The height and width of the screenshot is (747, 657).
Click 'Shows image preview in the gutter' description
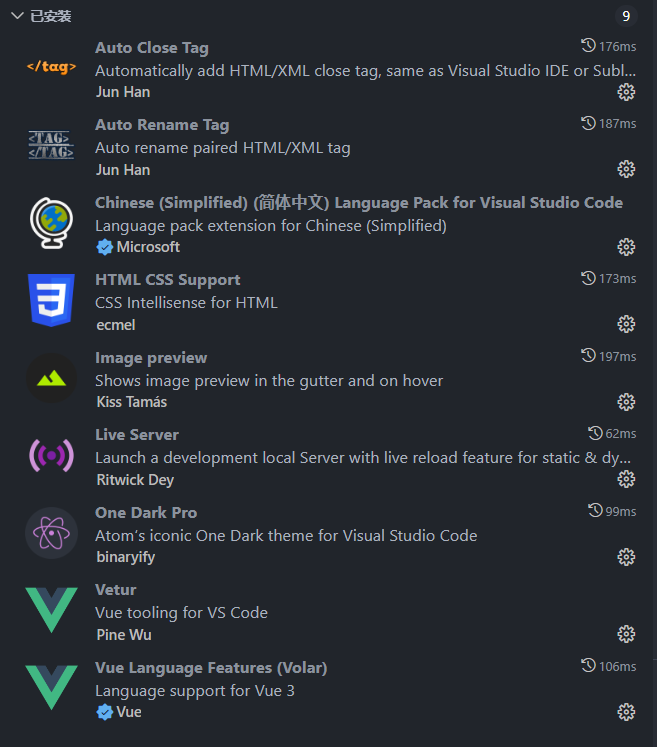click(269, 381)
